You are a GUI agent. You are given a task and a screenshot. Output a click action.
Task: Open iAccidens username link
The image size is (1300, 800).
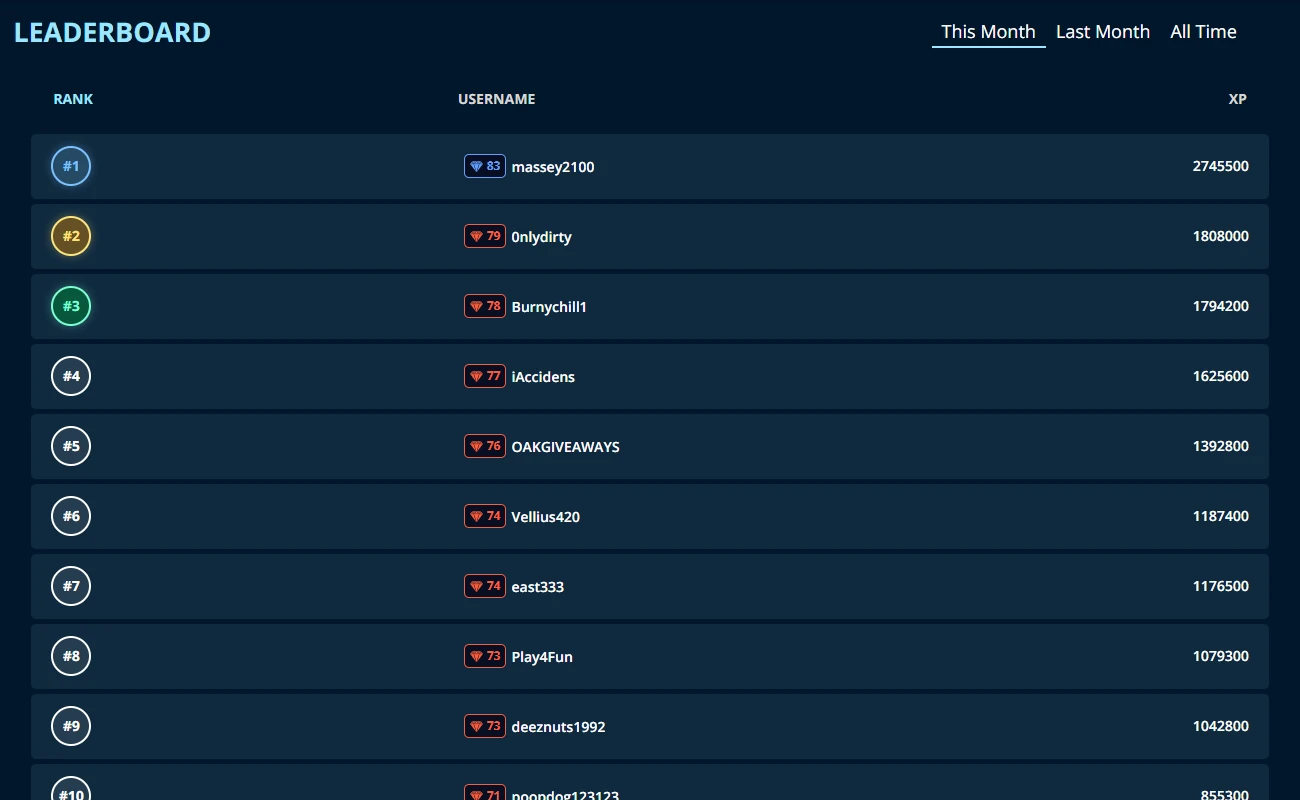543,377
